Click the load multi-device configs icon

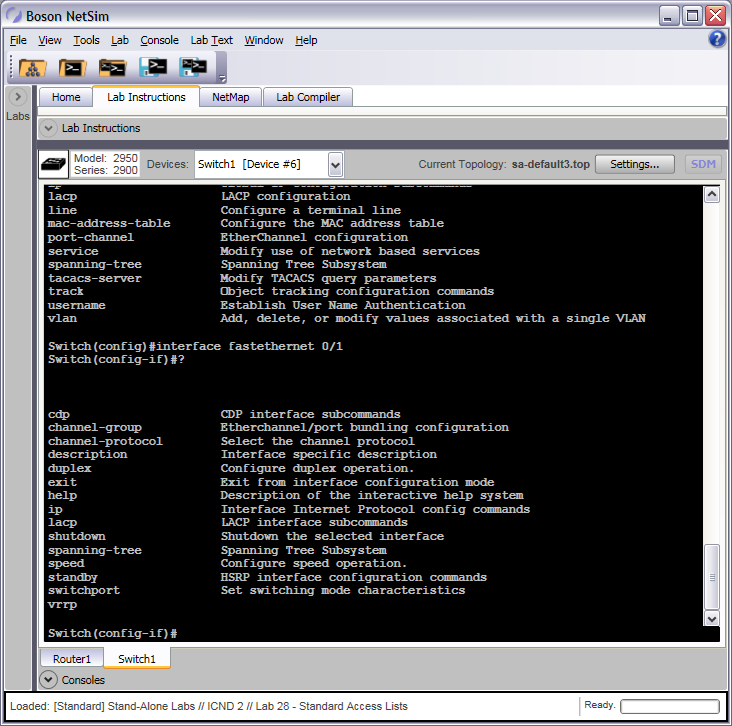click(x=113, y=68)
